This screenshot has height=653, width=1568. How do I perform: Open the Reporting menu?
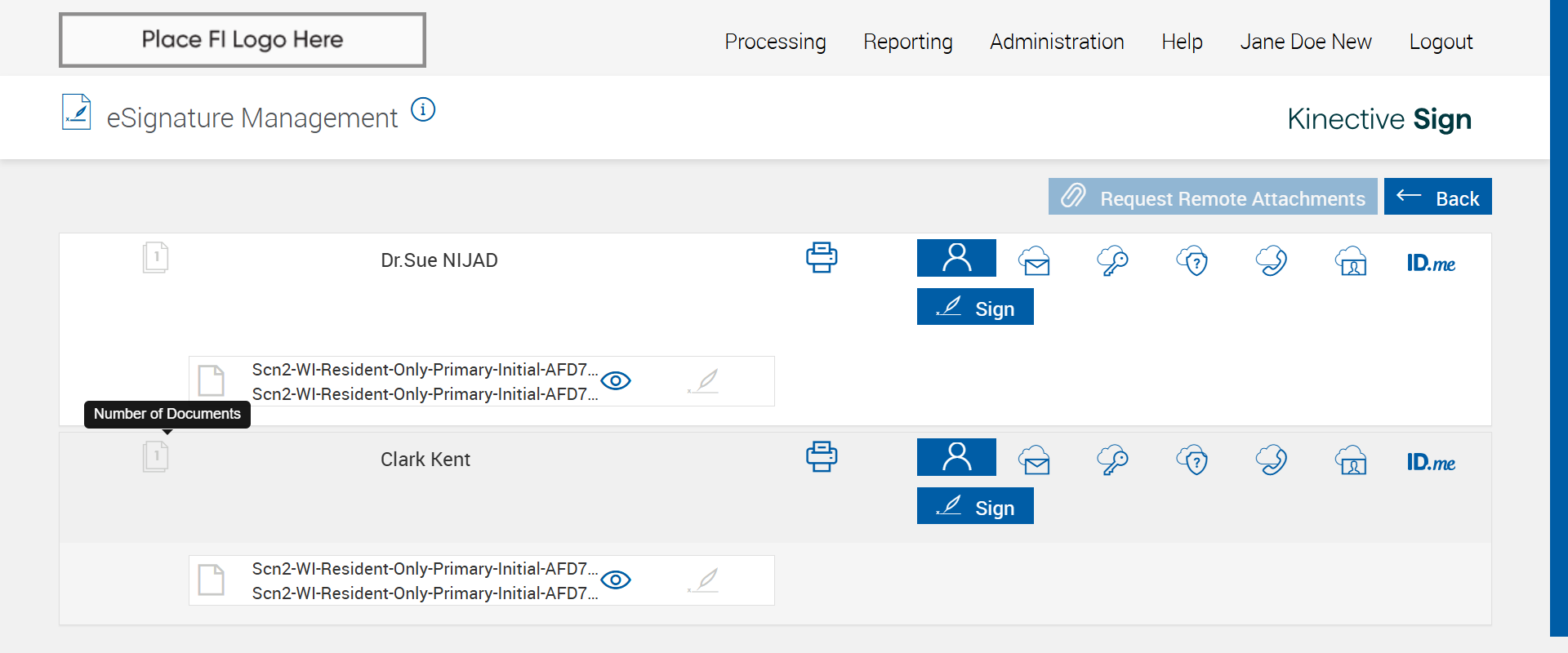point(907,42)
